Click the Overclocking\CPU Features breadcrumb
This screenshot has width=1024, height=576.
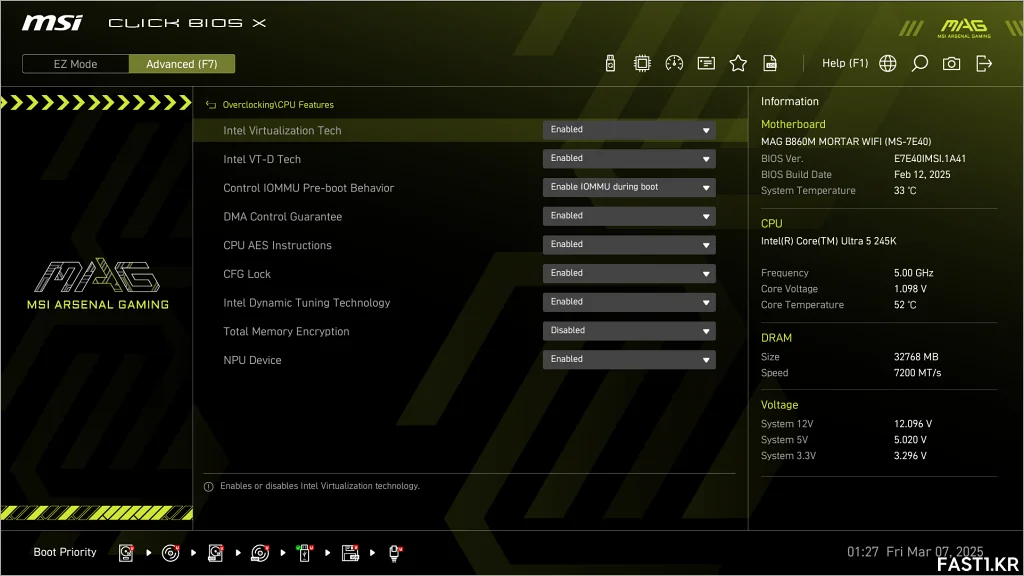click(278, 104)
